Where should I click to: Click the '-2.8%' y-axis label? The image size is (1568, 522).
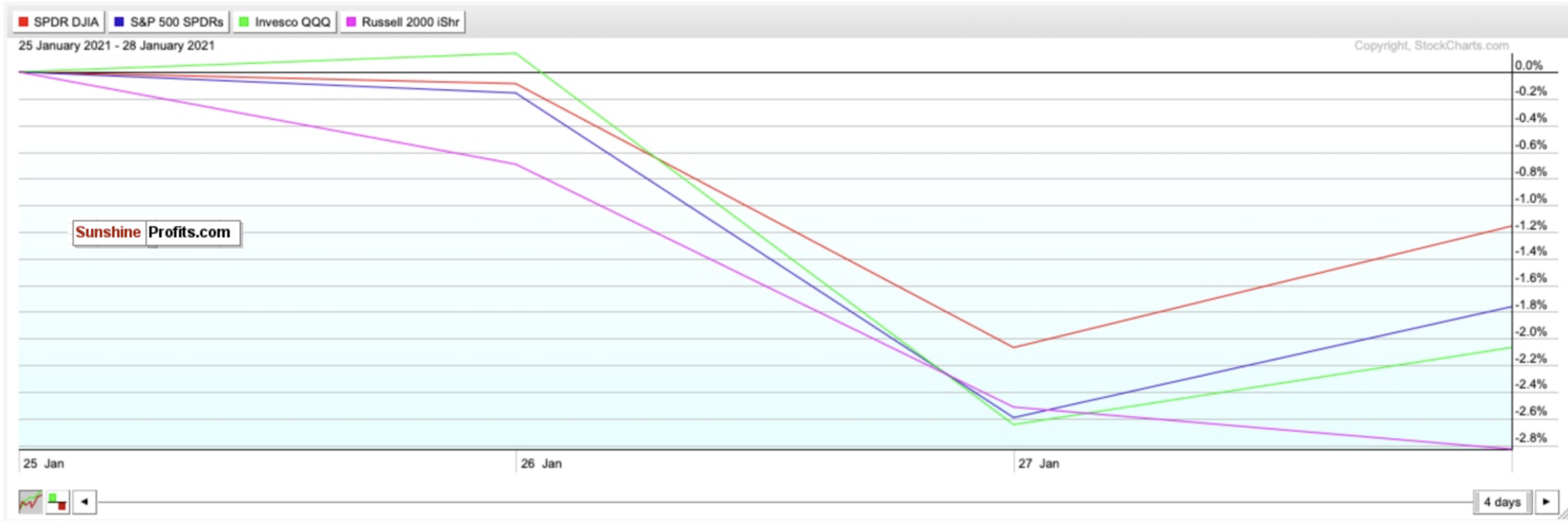click(1531, 438)
